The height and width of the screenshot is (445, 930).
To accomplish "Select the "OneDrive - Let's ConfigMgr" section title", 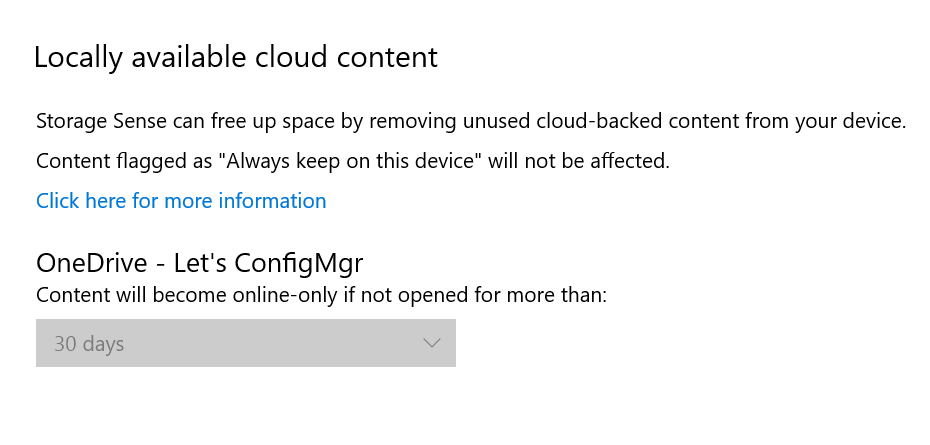I will [199, 263].
